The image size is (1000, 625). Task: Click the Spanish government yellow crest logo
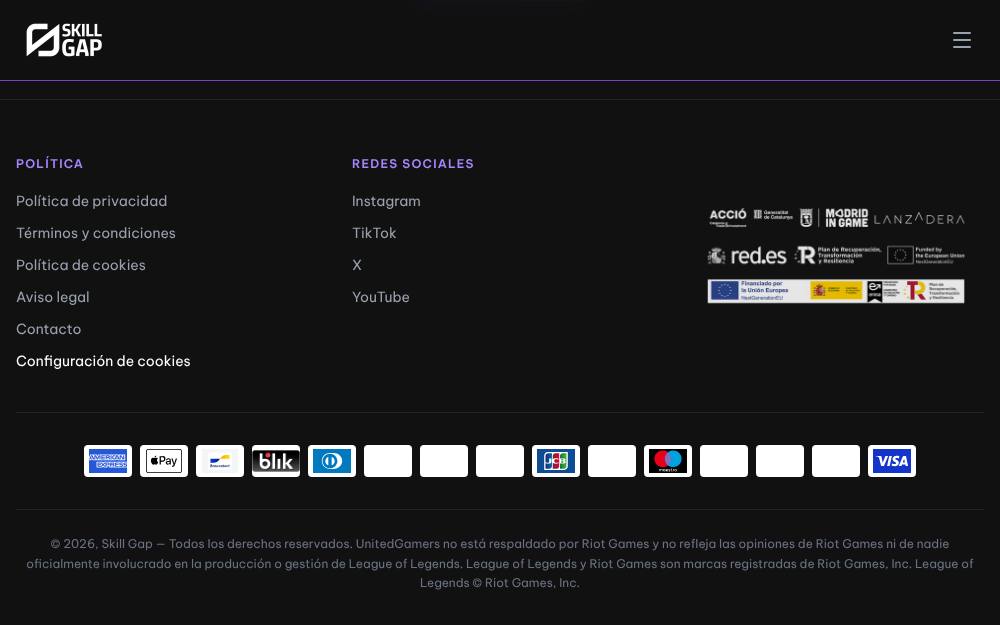[x=836, y=291]
